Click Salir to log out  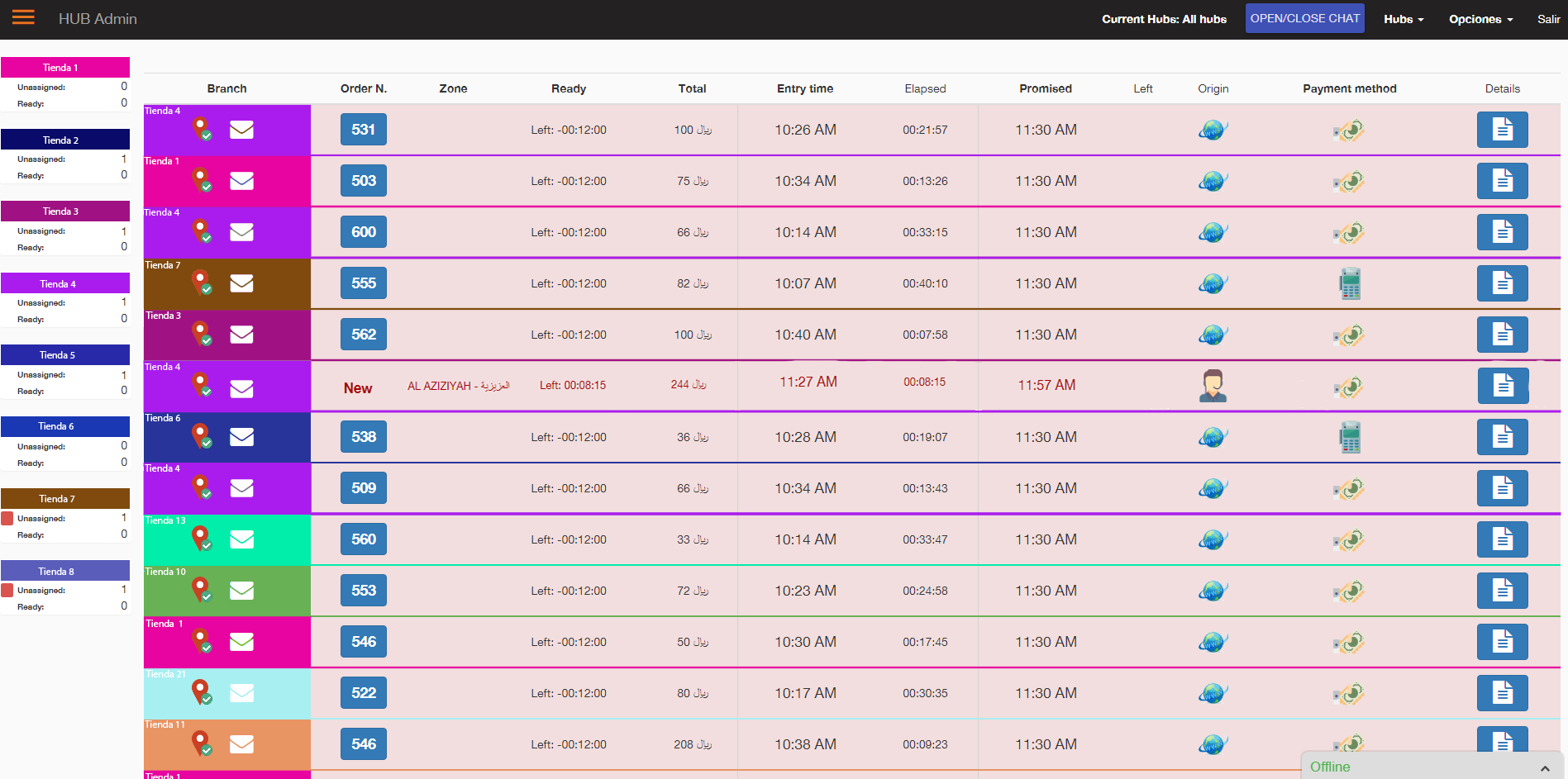(1548, 19)
